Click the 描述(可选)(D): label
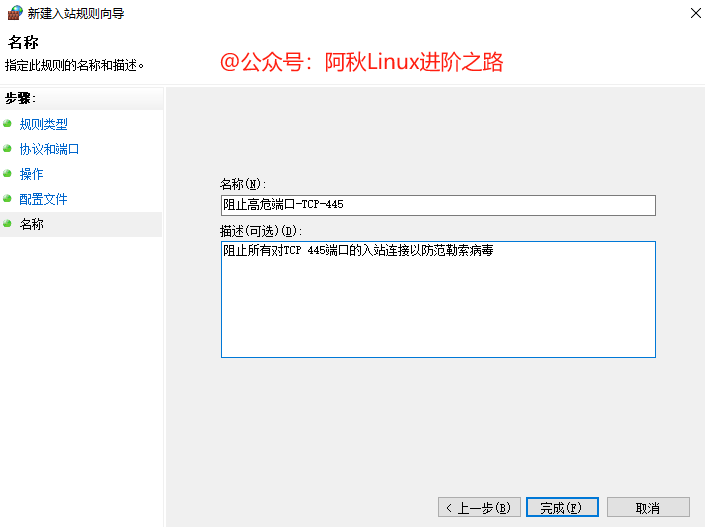The height and width of the screenshot is (527, 705). 261,231
